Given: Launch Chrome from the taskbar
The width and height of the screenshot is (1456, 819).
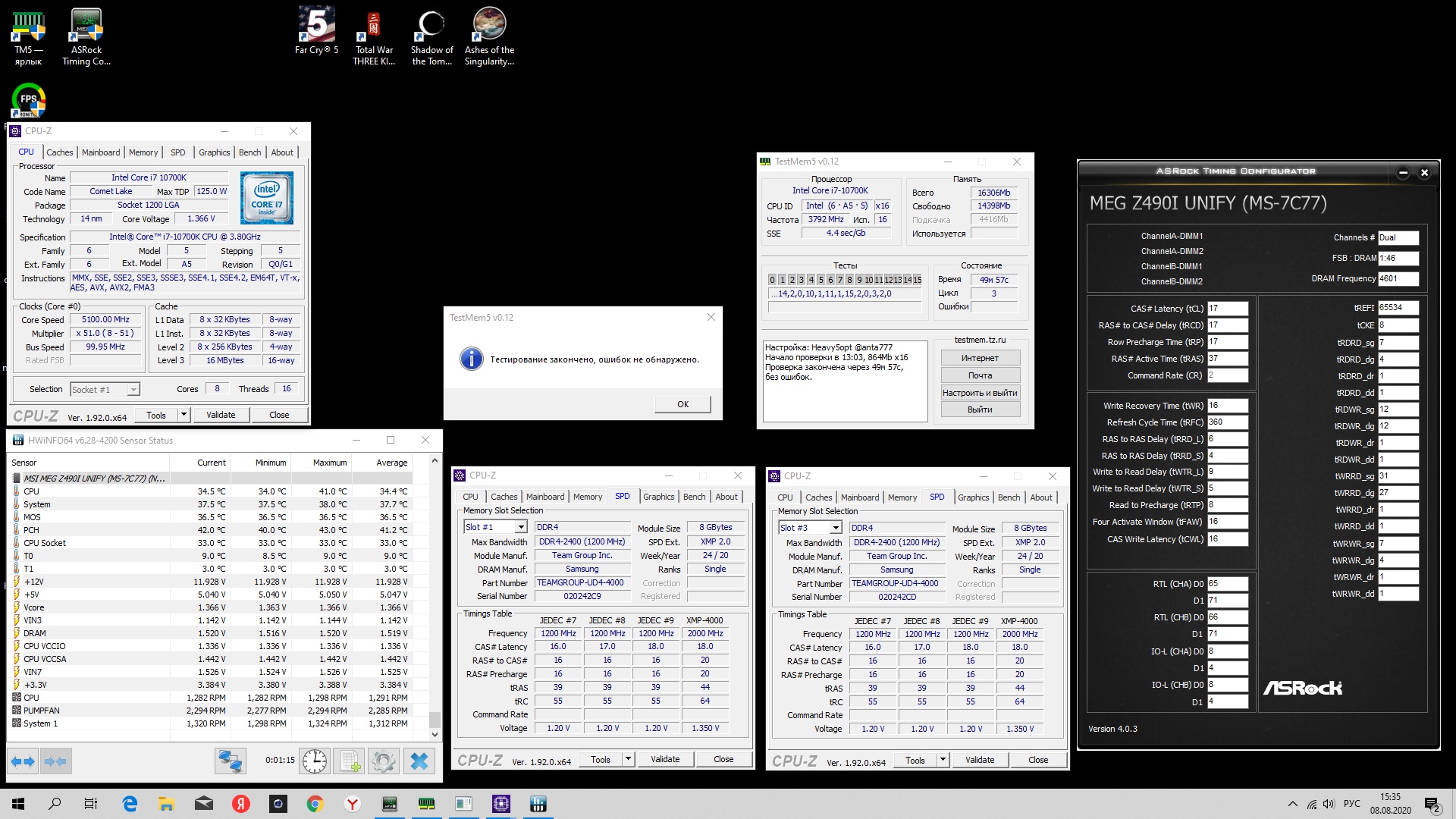Looking at the screenshot, I should click(315, 804).
